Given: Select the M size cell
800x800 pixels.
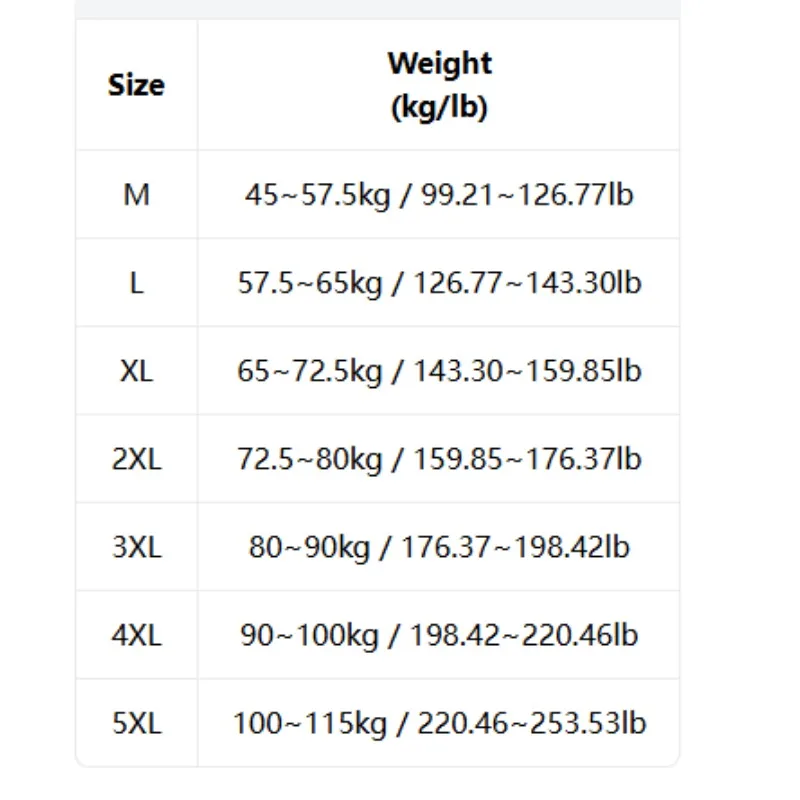Looking at the screenshot, I should [136, 194].
